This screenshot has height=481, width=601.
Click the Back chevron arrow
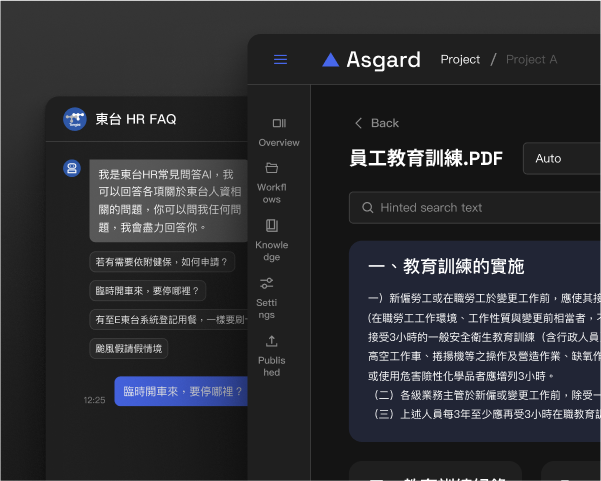coord(358,123)
